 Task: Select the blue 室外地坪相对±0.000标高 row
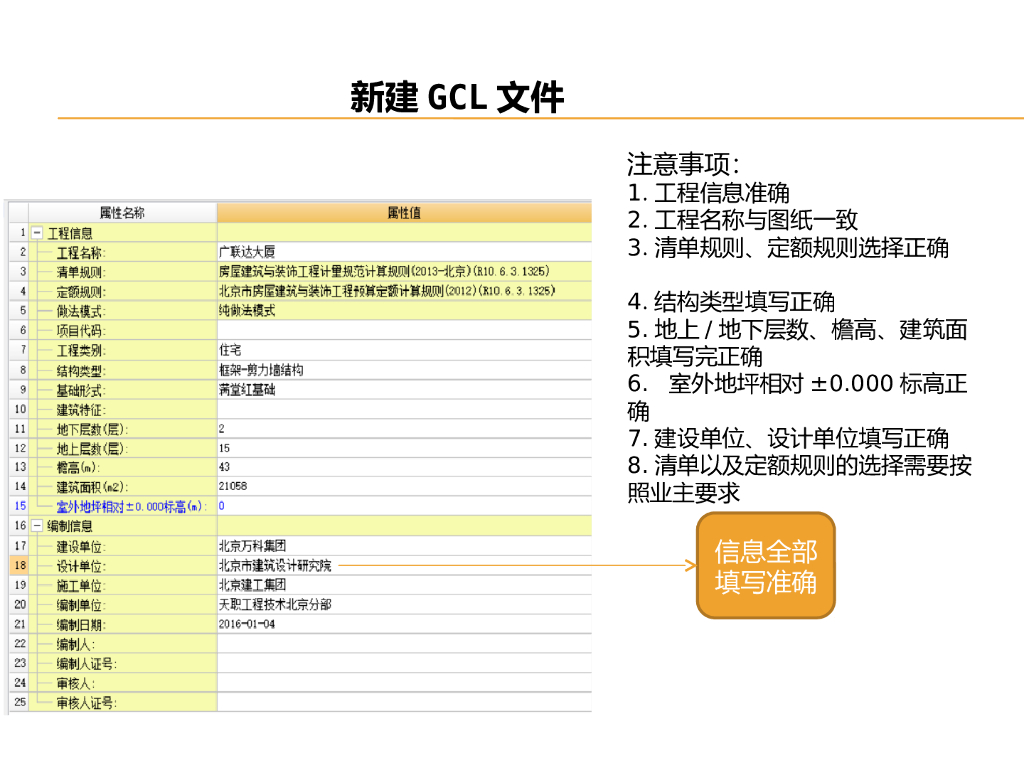click(x=300, y=506)
